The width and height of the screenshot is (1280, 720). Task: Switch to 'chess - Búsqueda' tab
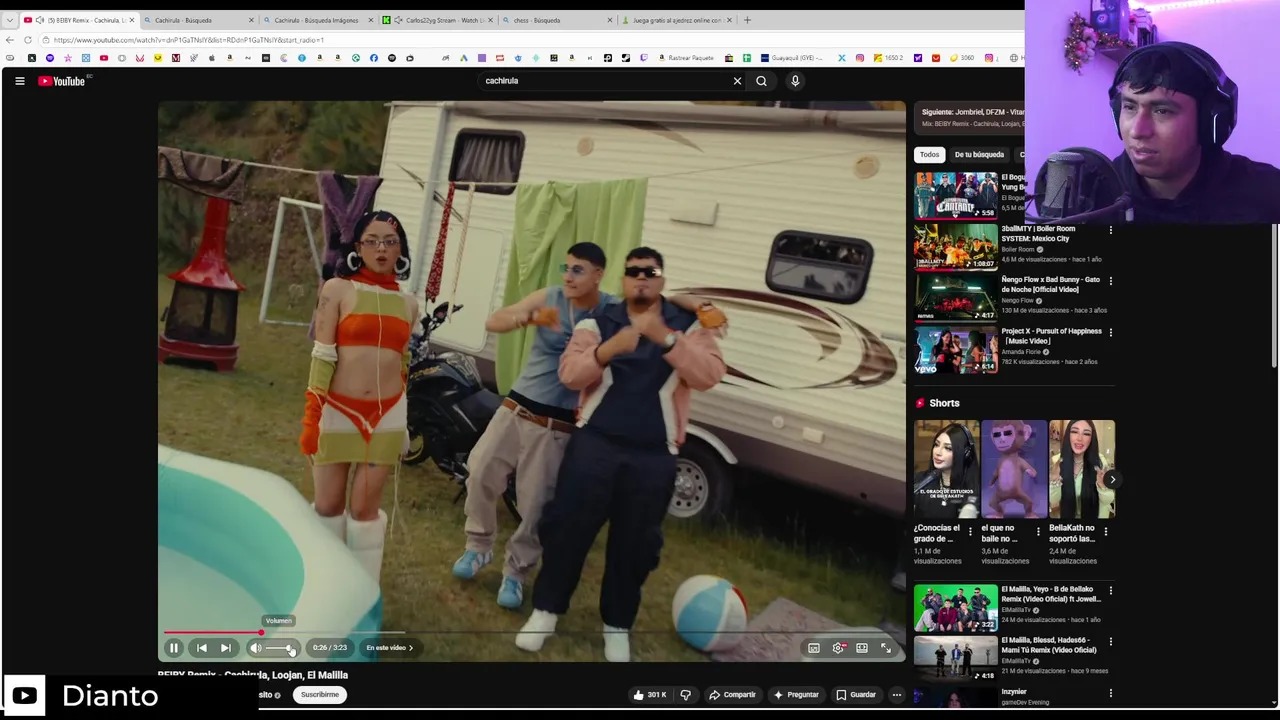pyautogui.click(x=555, y=20)
